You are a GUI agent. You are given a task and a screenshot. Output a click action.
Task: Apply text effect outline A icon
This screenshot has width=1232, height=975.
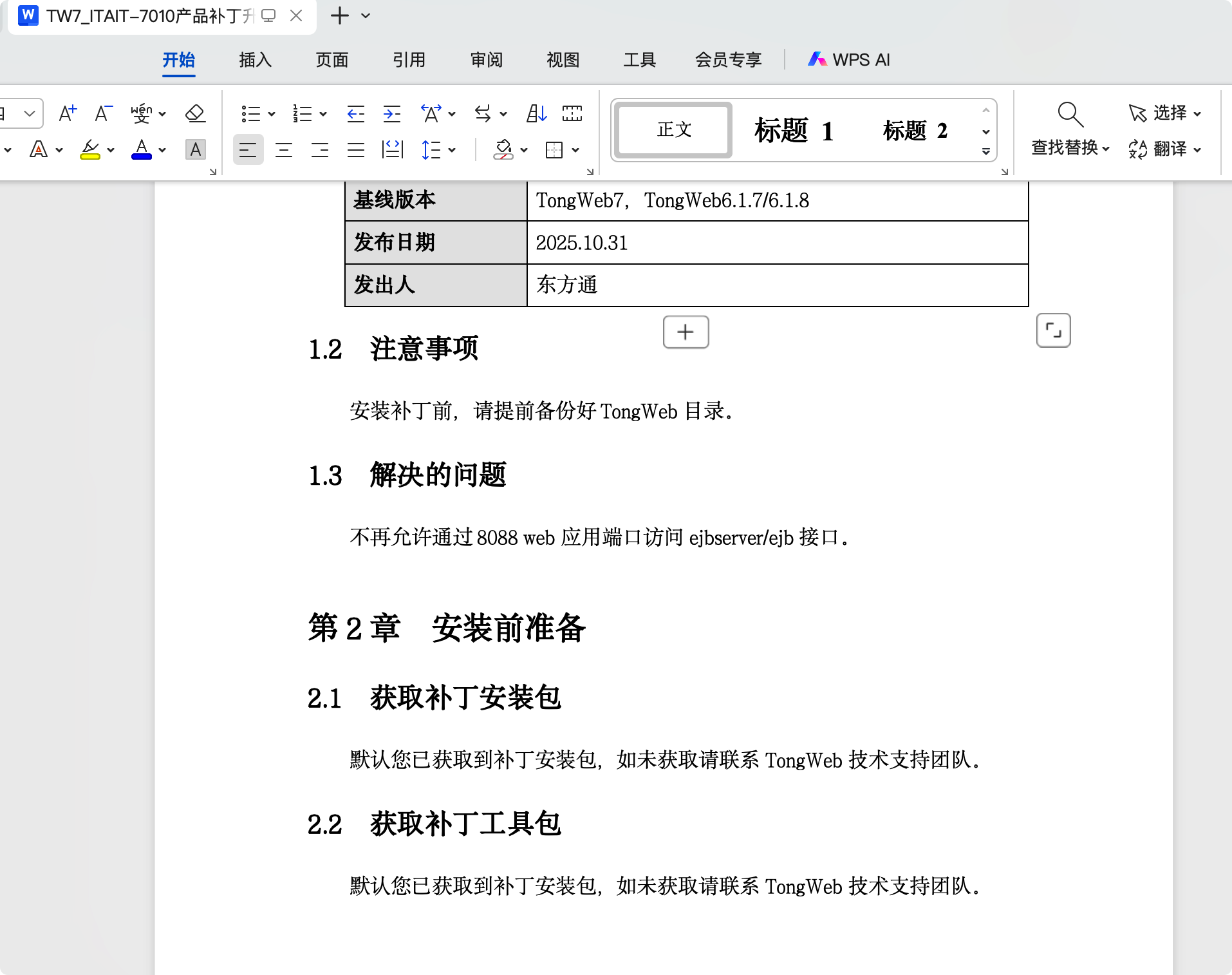pyautogui.click(x=39, y=149)
